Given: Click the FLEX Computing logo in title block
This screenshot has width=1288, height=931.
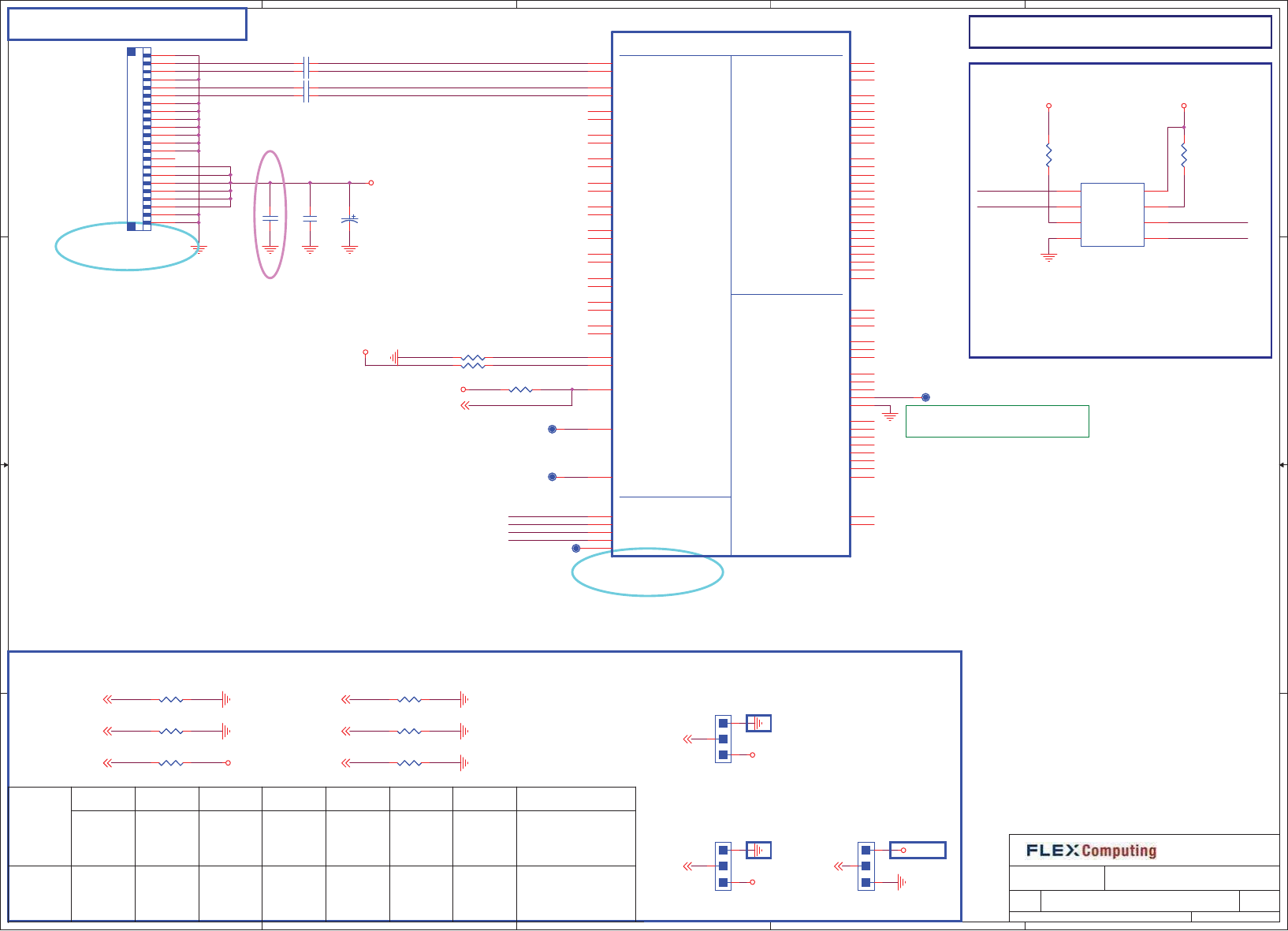Looking at the screenshot, I should pos(1091,851).
